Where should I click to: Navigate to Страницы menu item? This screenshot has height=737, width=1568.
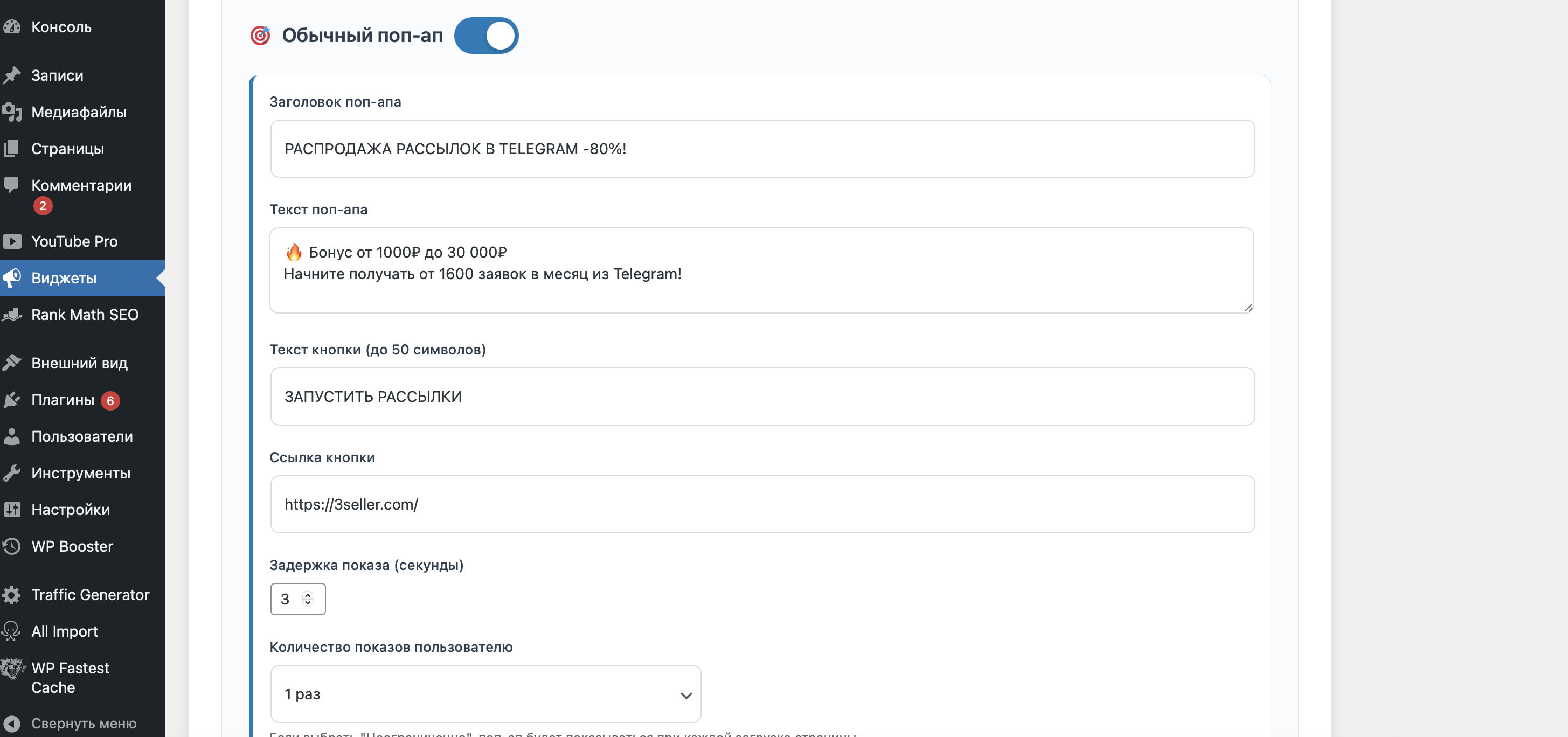coord(82,149)
